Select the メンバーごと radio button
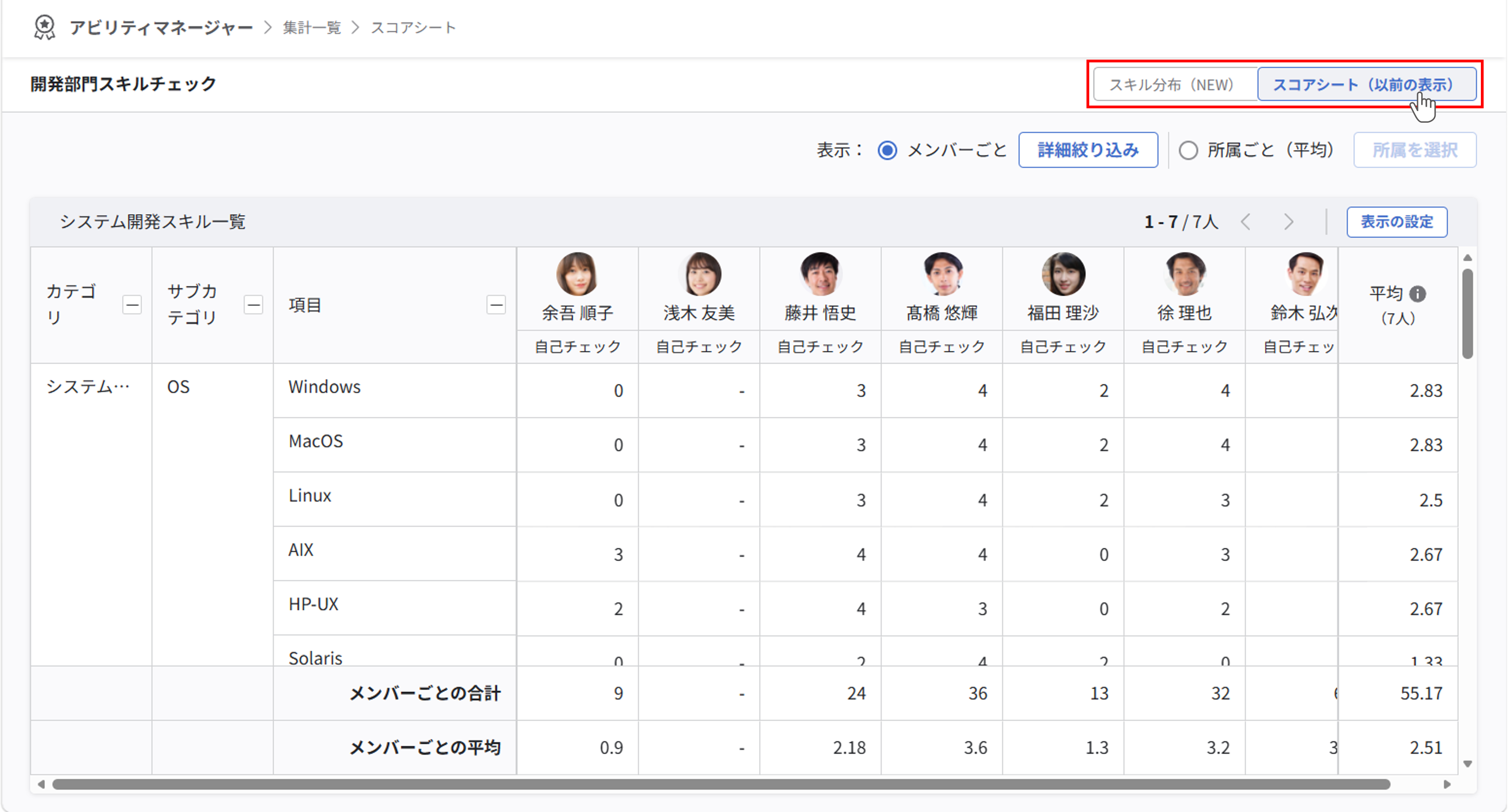The width and height of the screenshot is (1509, 812). click(888, 150)
